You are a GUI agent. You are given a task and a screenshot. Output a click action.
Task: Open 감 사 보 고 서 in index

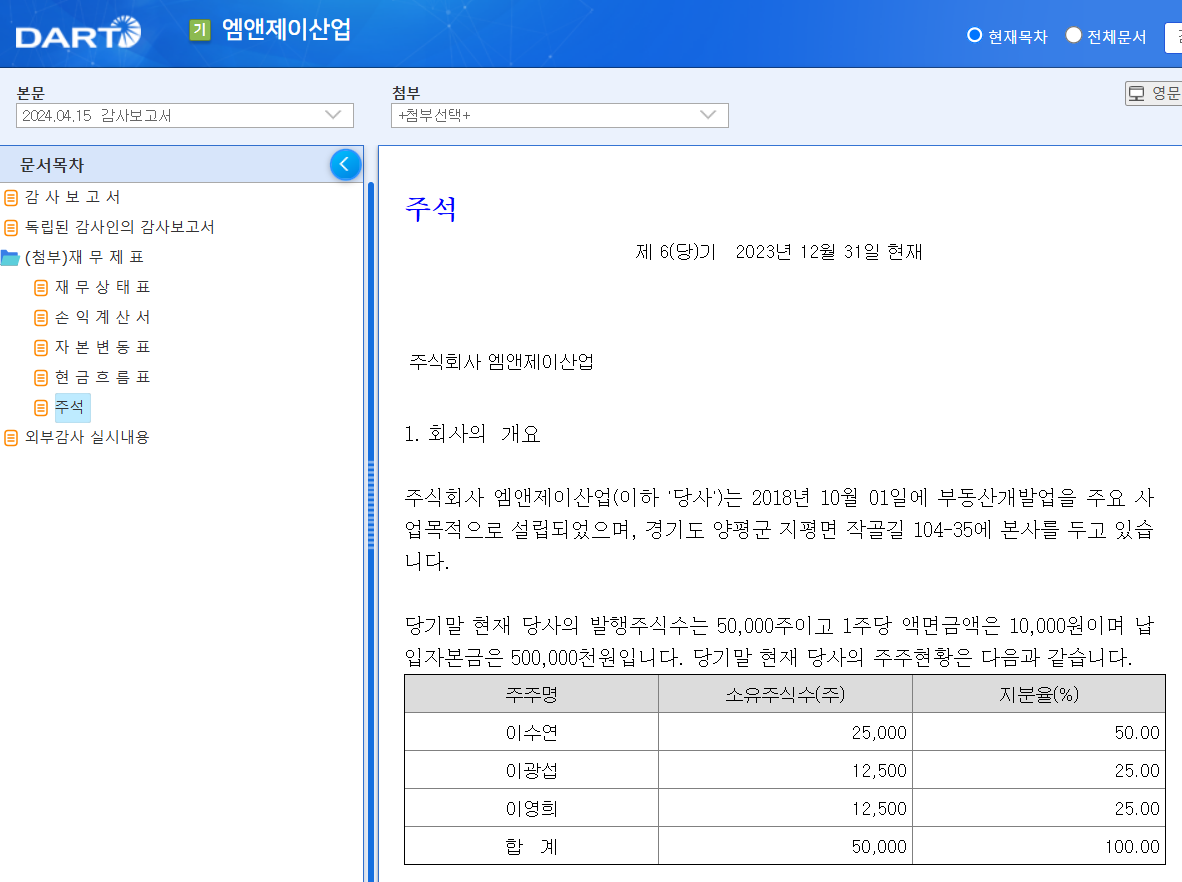pos(72,197)
